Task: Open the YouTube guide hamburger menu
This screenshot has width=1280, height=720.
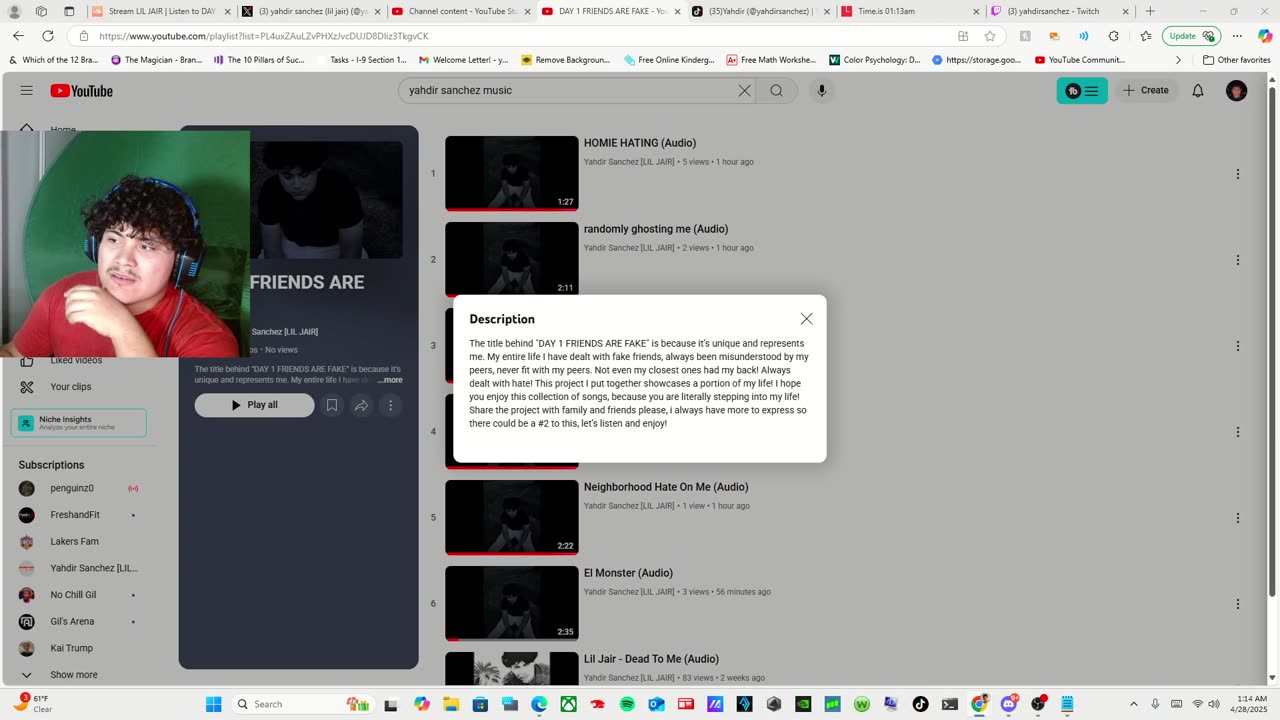Action: click(x=27, y=90)
